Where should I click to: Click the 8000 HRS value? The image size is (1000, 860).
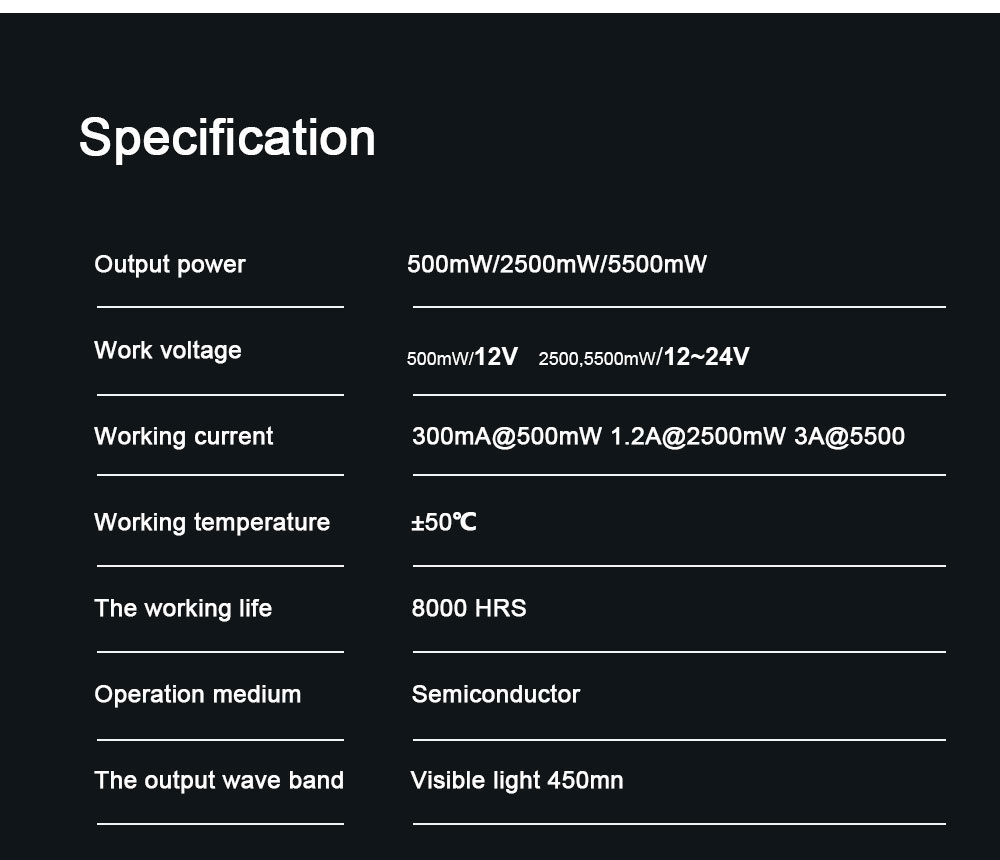(x=469, y=608)
